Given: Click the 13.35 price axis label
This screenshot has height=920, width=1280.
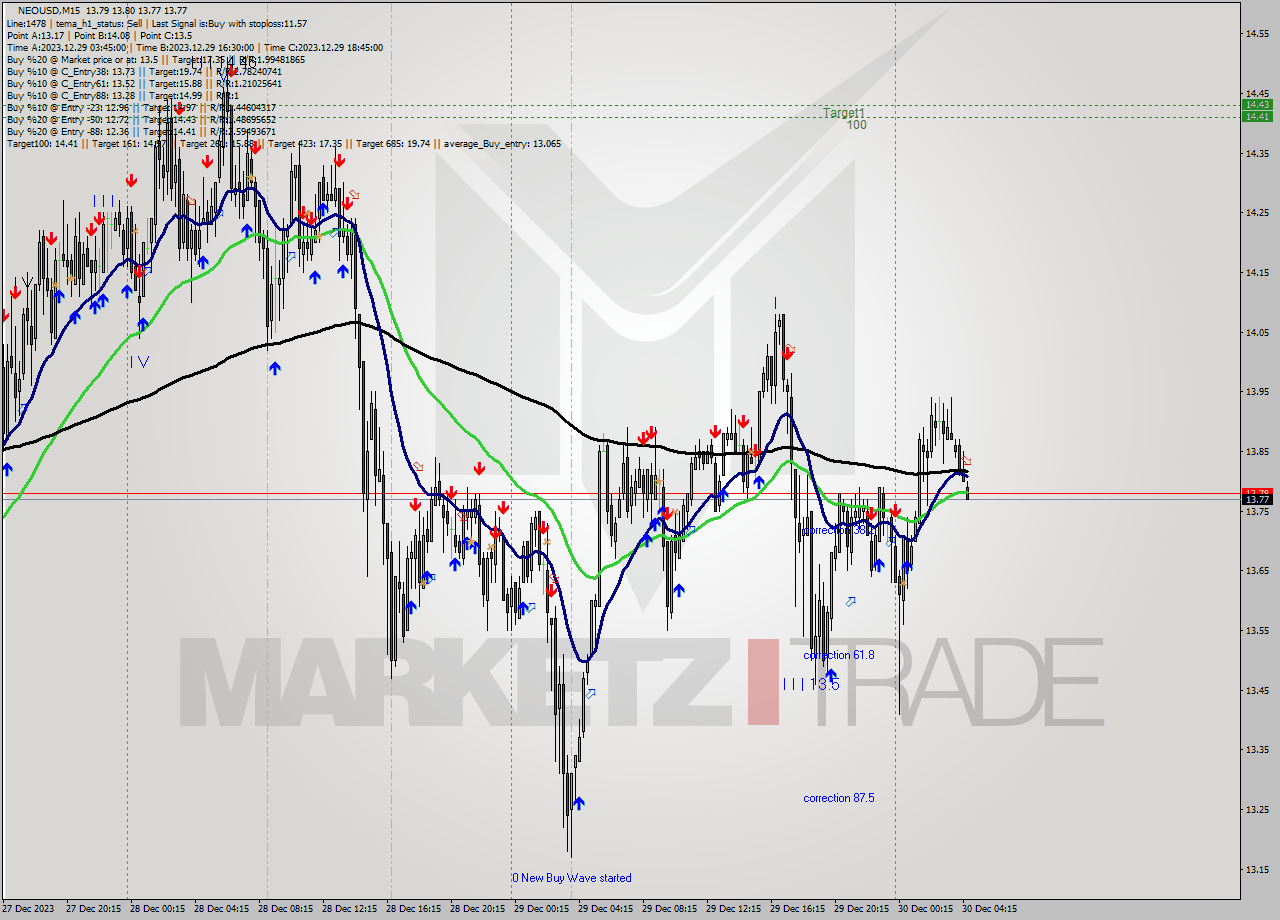Looking at the screenshot, I should tap(1257, 749).
